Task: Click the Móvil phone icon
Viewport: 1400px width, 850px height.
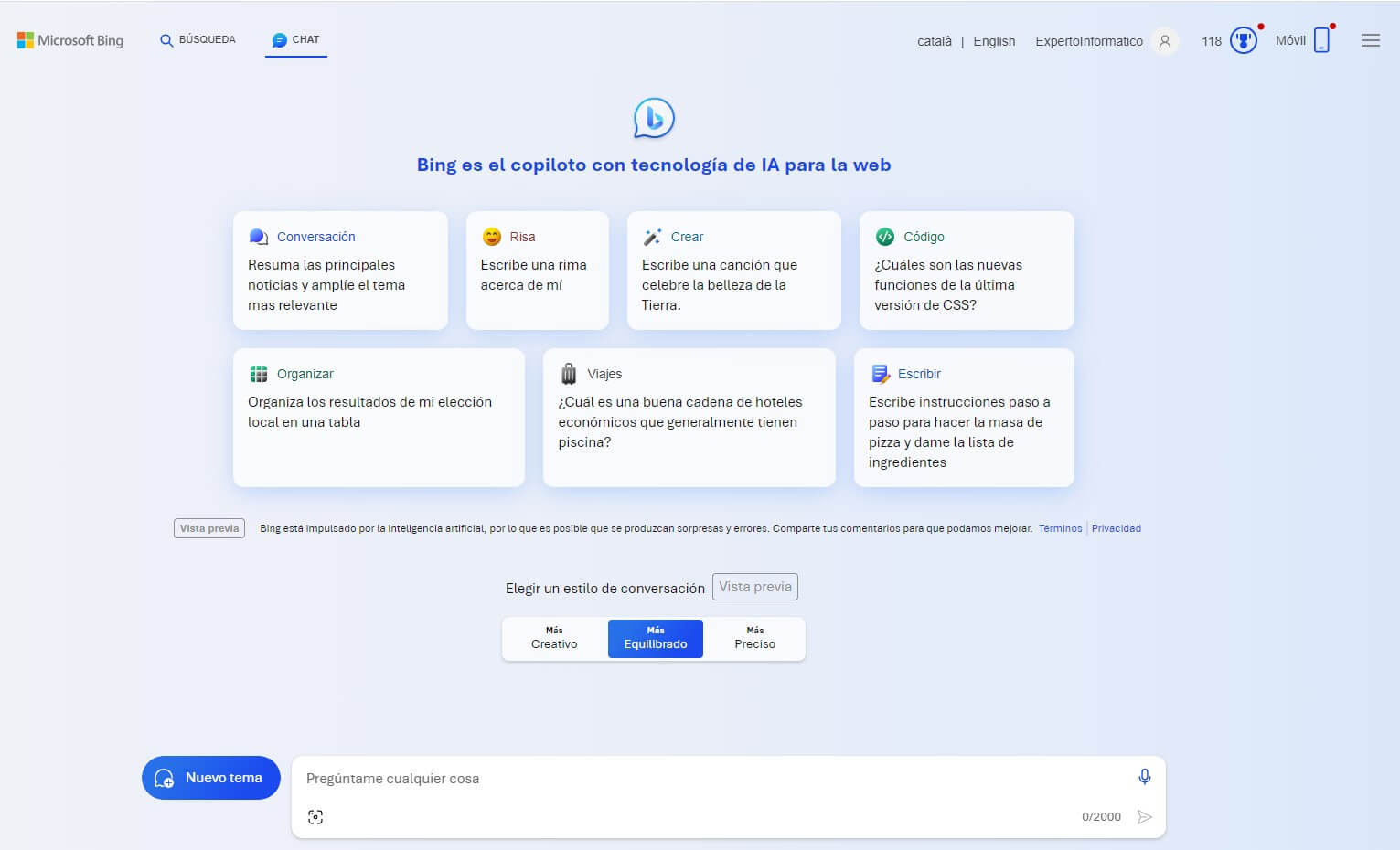Action: (x=1321, y=40)
